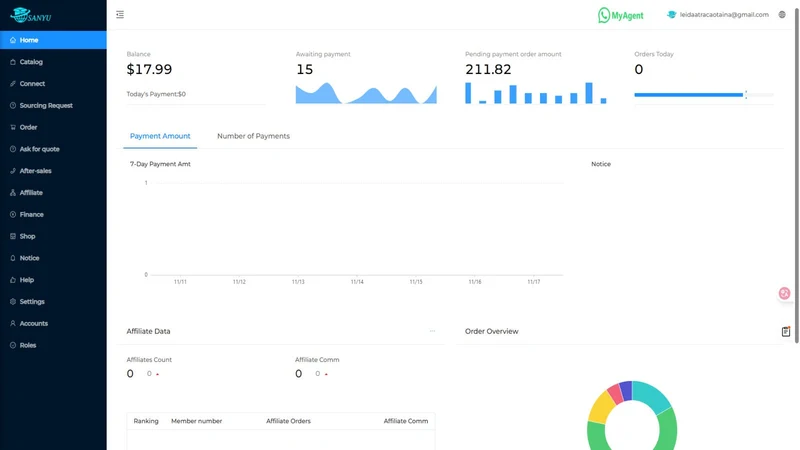
Task: Open the Accounts menu item
Action: pyautogui.click(x=53, y=323)
